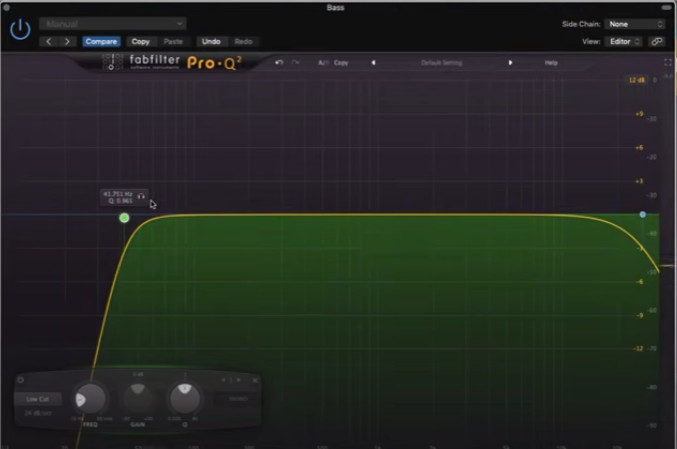Screen dimensions: 677x449
Task: Select next FabFilter preset arrow
Action: 510,63
